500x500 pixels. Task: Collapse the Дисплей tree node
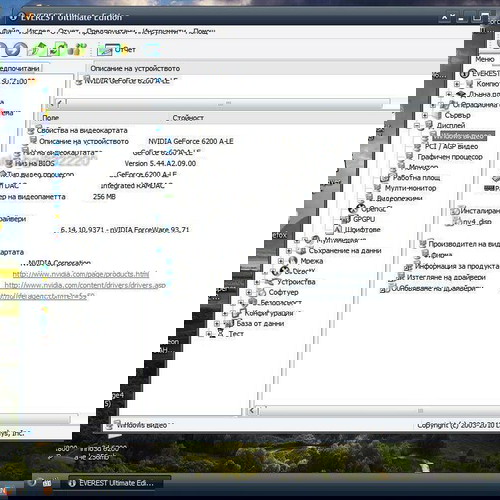[417, 126]
